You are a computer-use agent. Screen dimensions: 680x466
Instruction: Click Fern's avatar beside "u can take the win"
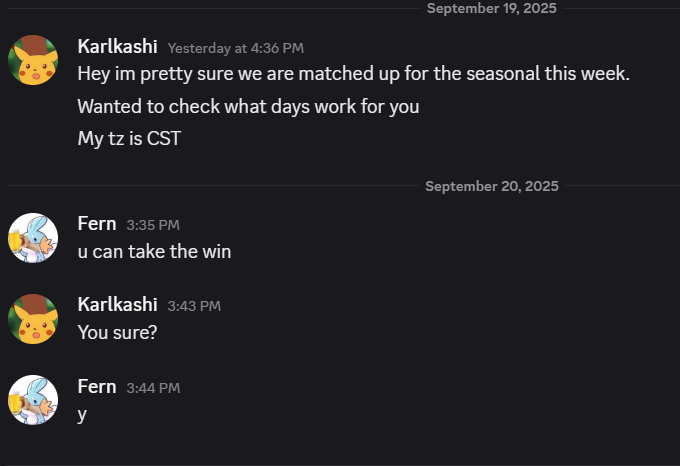[33, 238]
